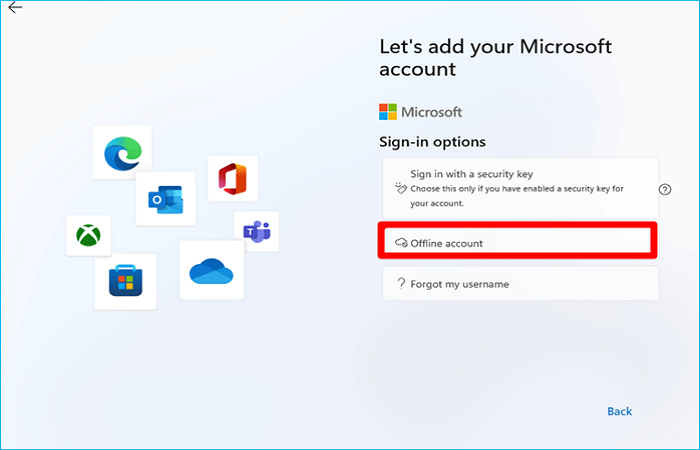The height and width of the screenshot is (450, 700).
Task: Click the Xbox icon
Action: (88, 236)
